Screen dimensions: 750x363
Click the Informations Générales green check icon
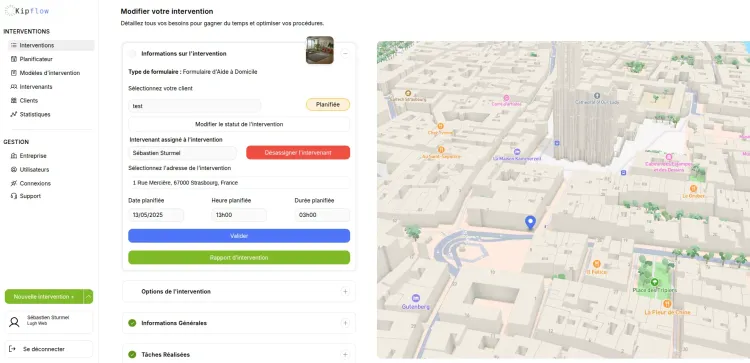point(132,323)
